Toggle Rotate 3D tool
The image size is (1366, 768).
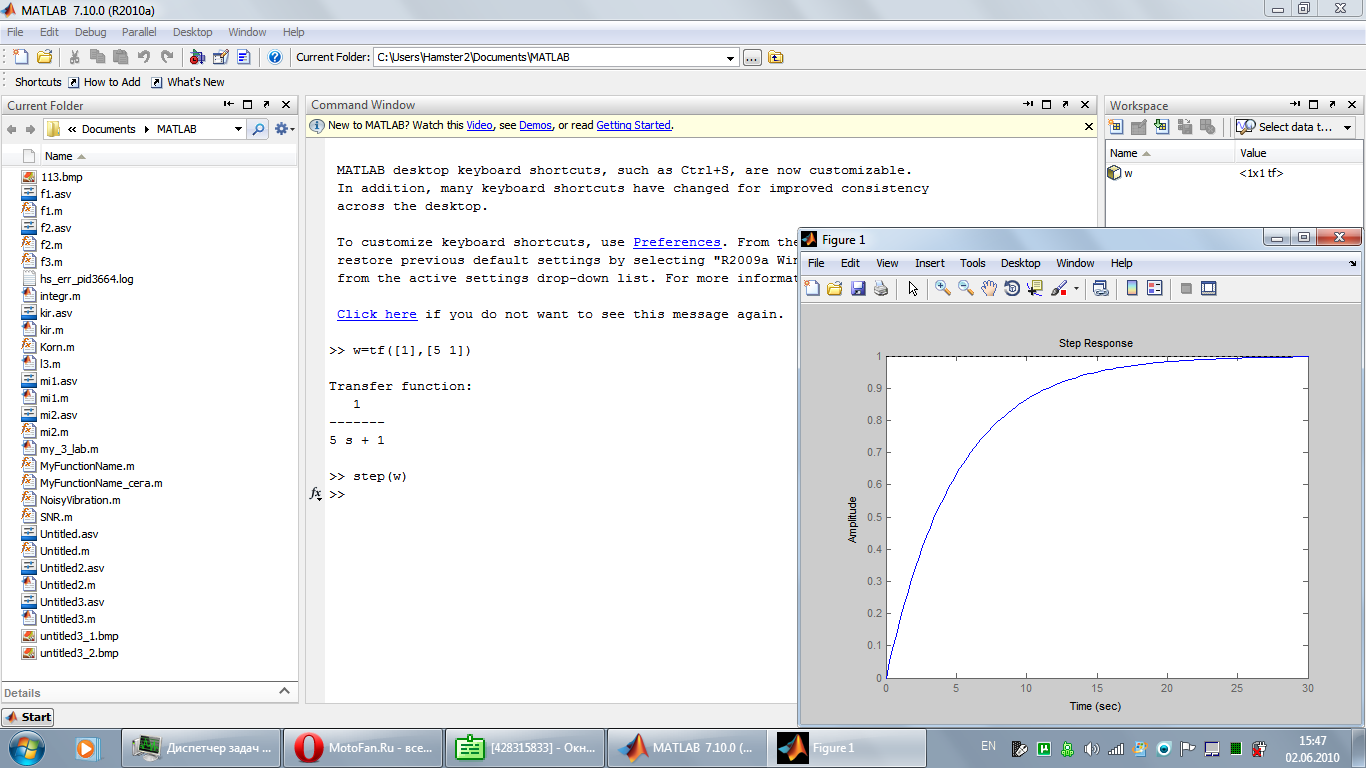pos(1012,288)
